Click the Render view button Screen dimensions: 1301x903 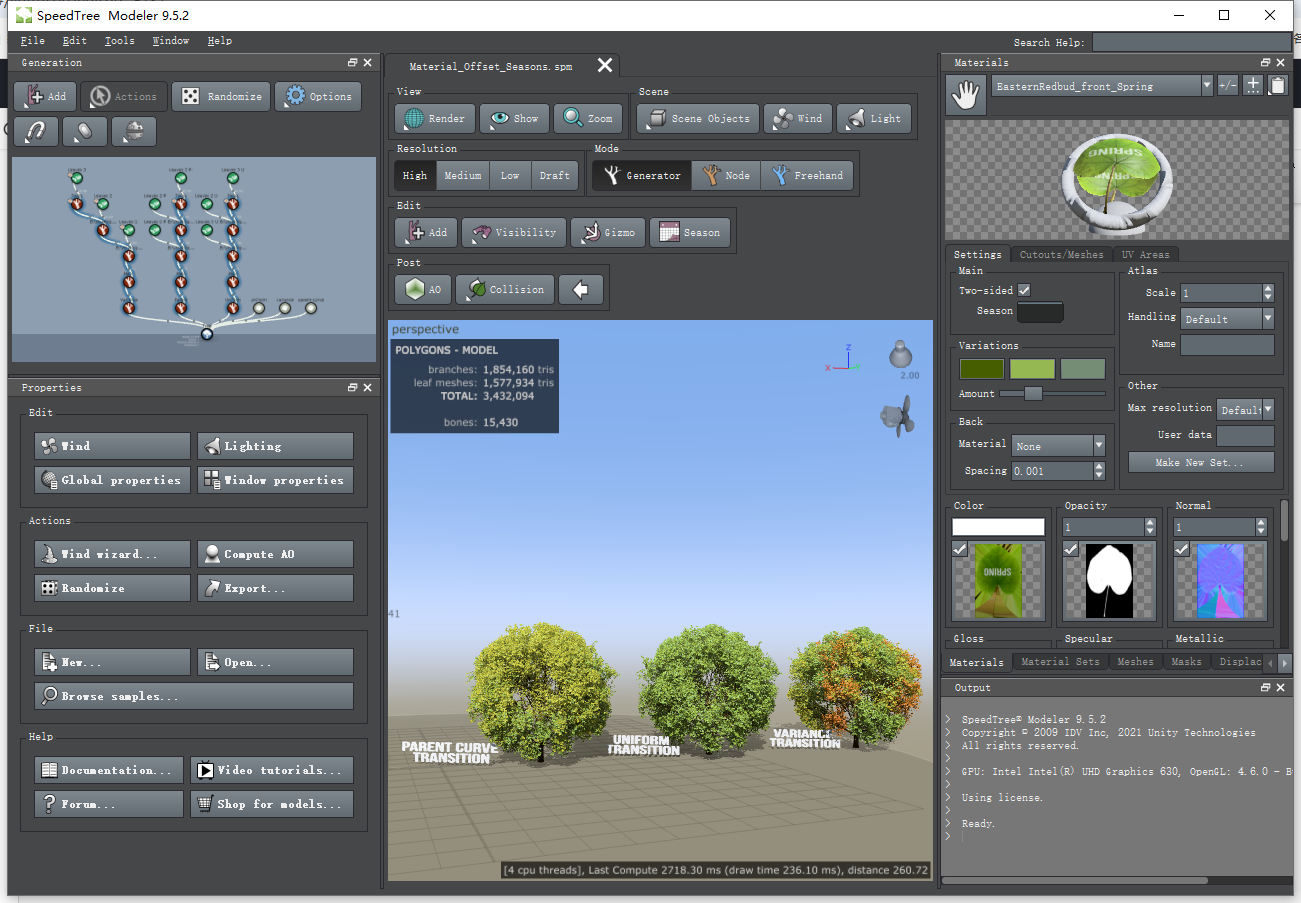[x=435, y=118]
